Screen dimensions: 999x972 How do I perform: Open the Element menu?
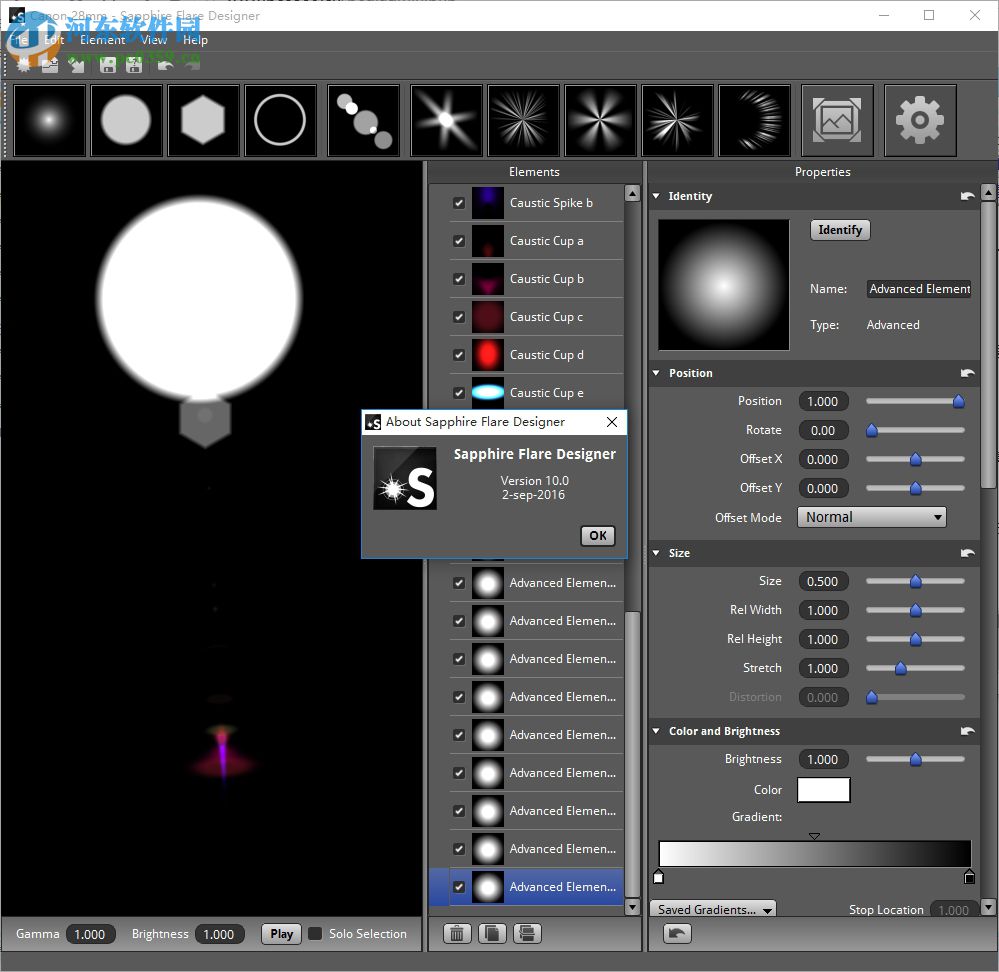click(x=102, y=40)
